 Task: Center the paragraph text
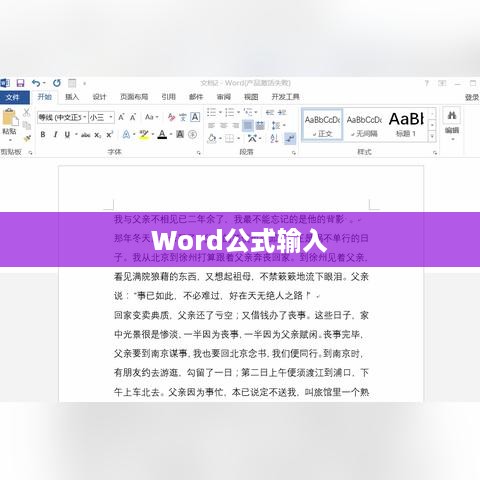pos(223,126)
